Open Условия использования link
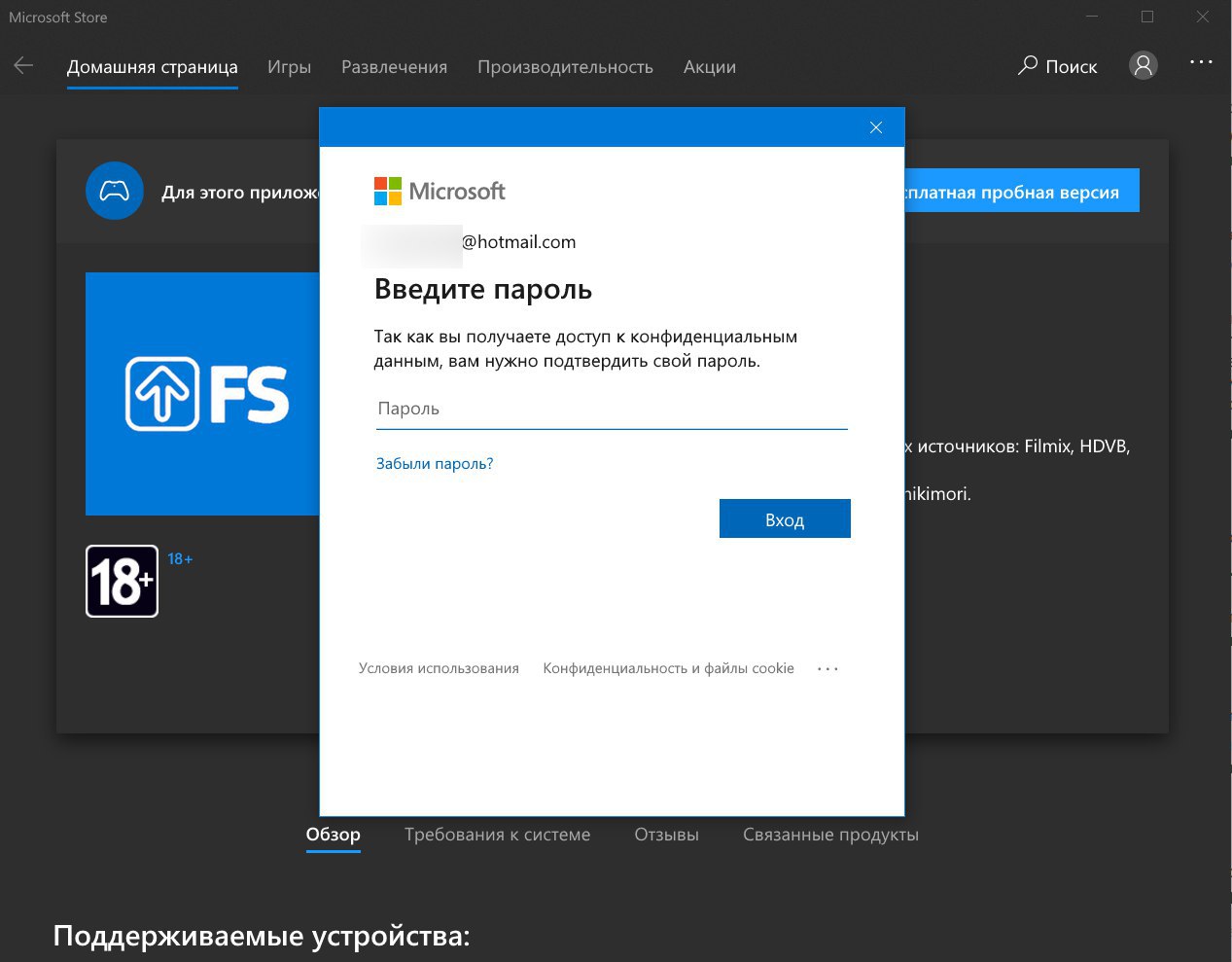 coord(439,668)
